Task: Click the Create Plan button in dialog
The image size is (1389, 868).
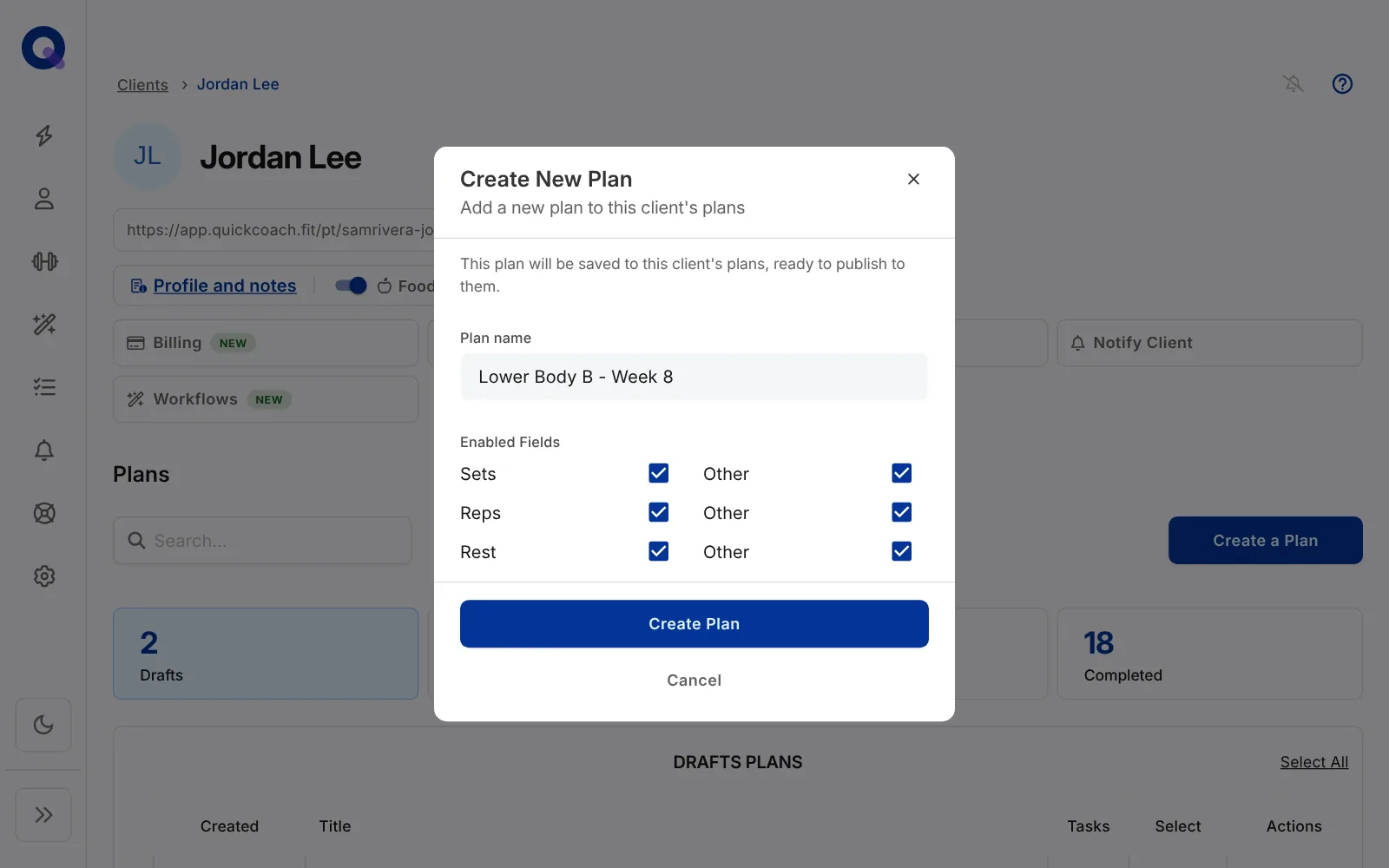Action: click(694, 624)
